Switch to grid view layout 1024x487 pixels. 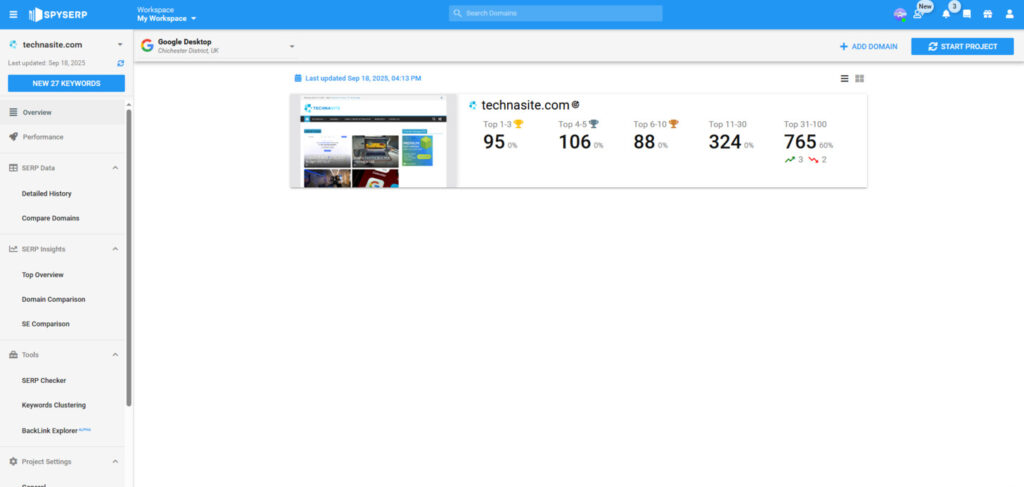(x=860, y=78)
